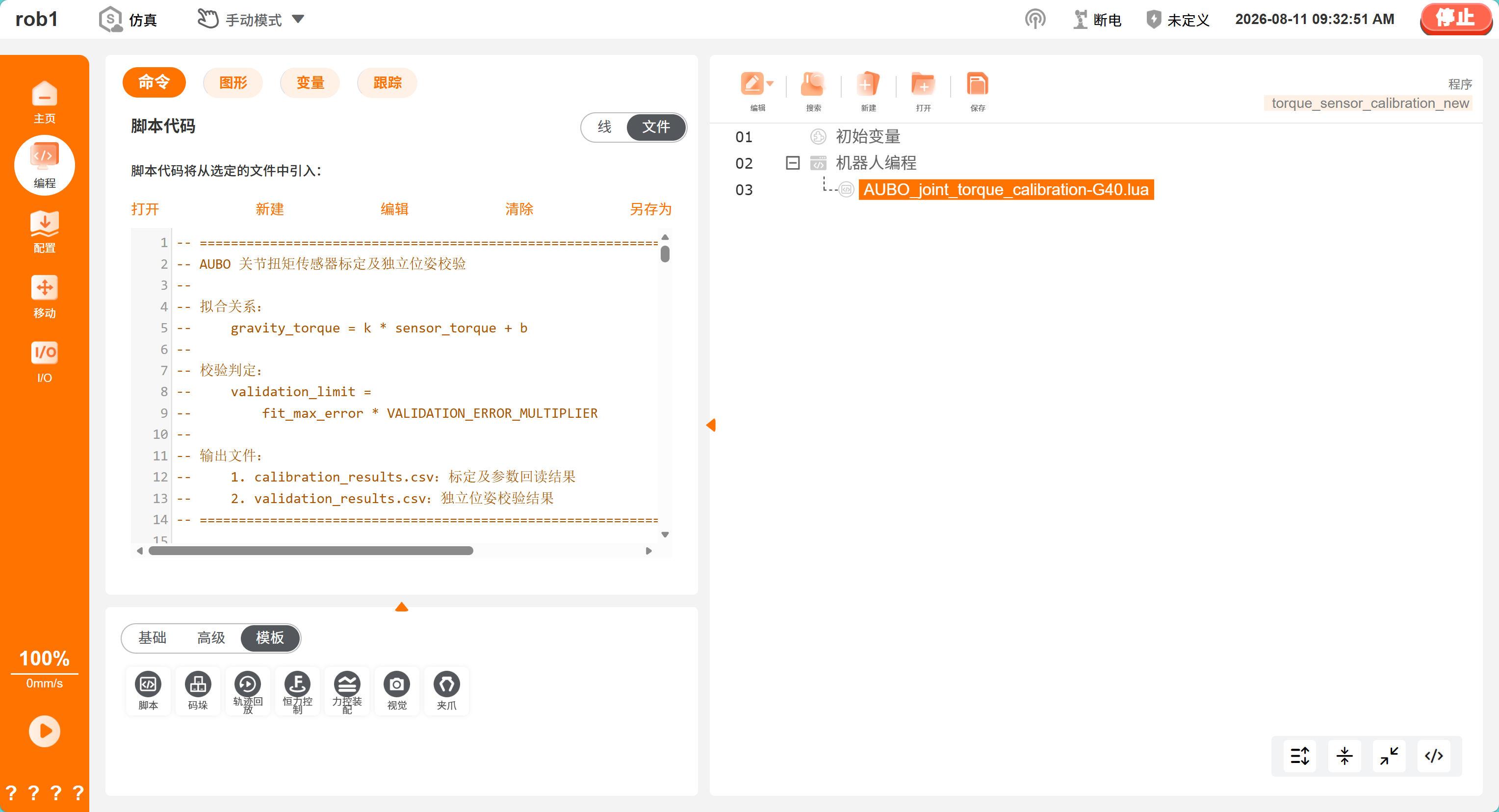Viewport: 1499px width, 812px height.
Task: Click 新建 to create a script file
Action: pos(269,209)
